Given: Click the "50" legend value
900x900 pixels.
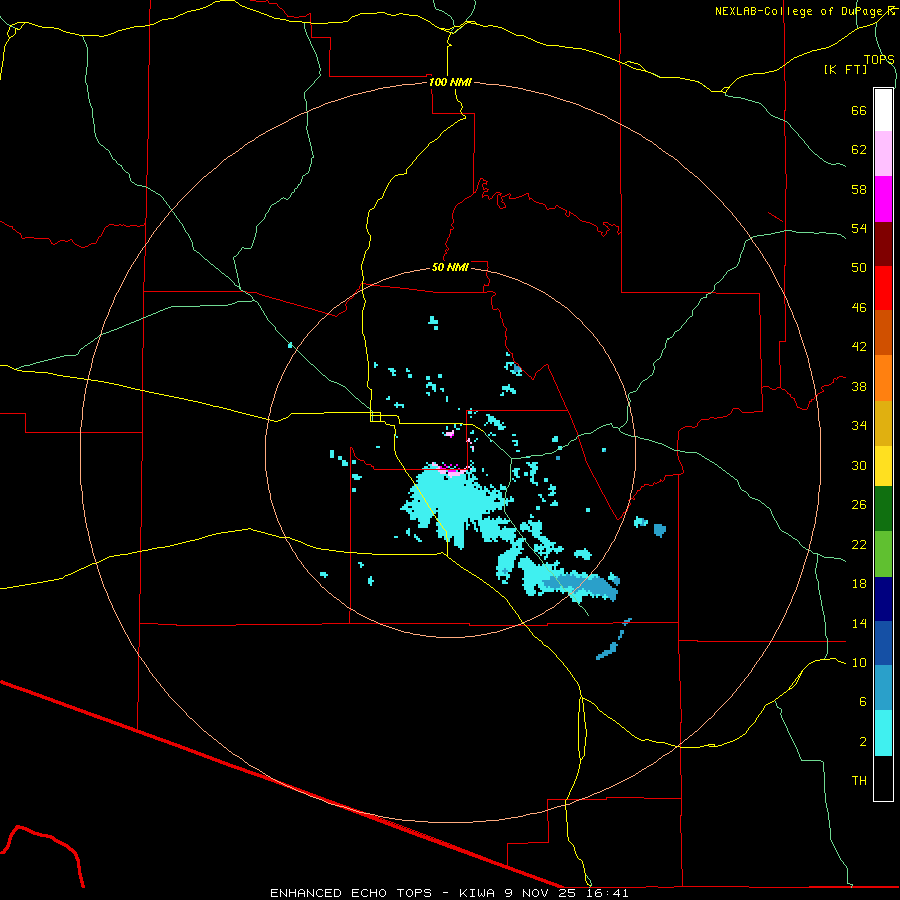Looking at the screenshot, I should coord(859,267).
